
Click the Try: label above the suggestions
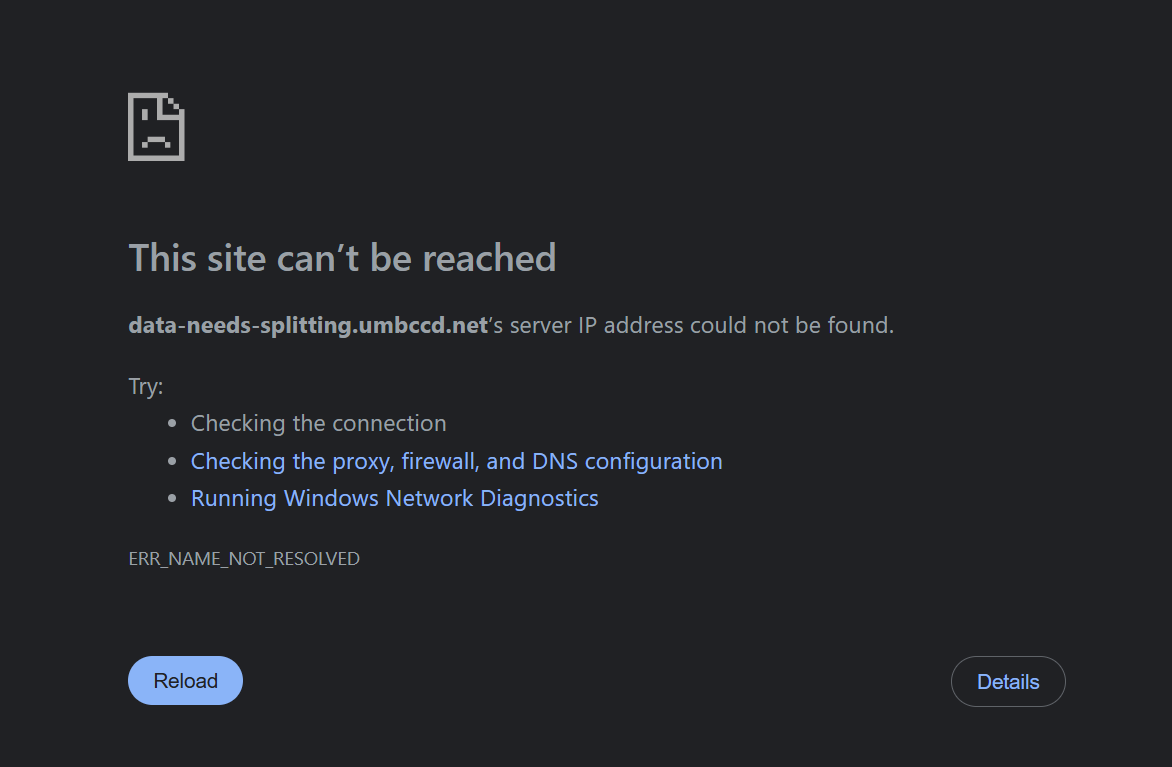pos(145,386)
